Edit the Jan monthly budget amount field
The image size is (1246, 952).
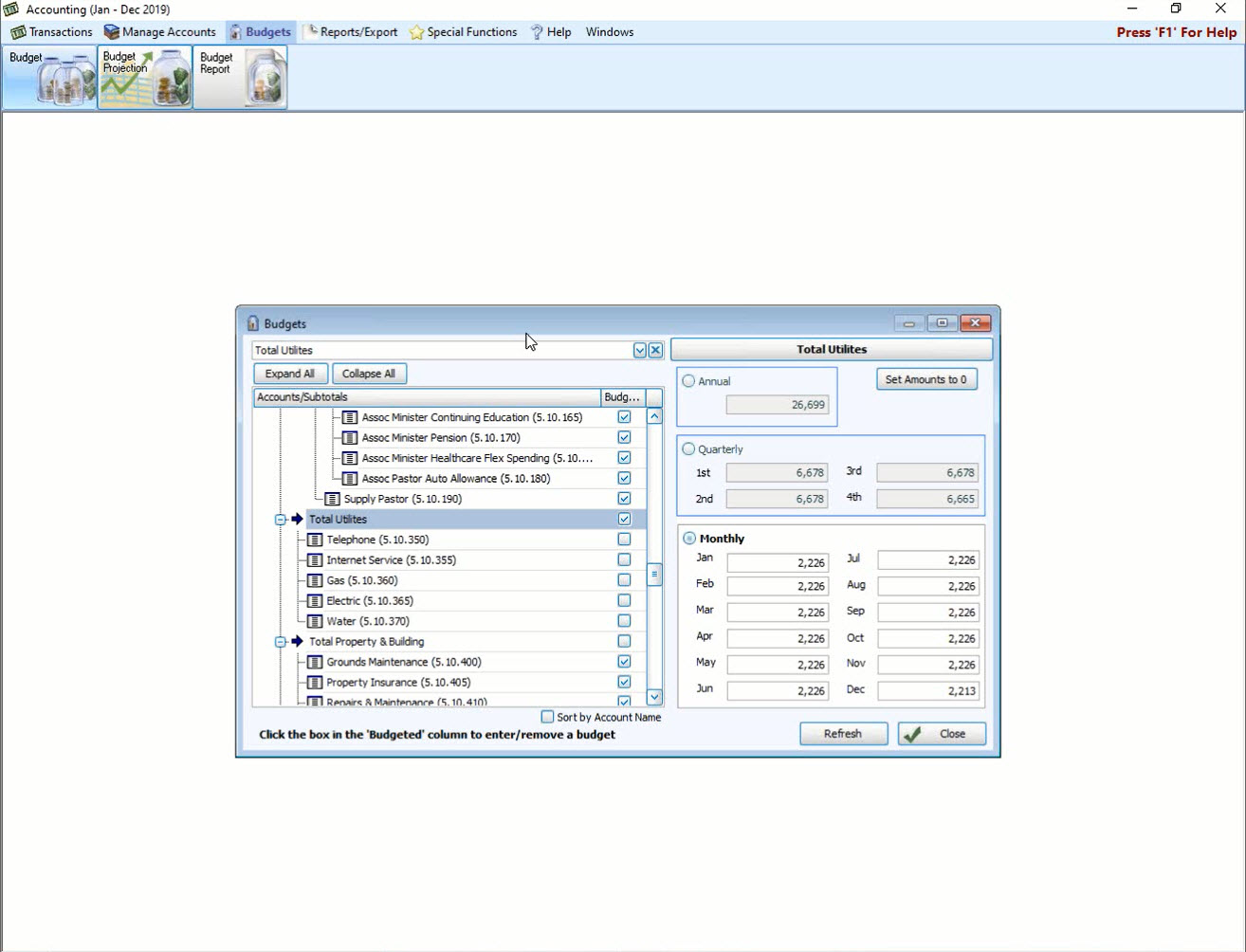777,561
